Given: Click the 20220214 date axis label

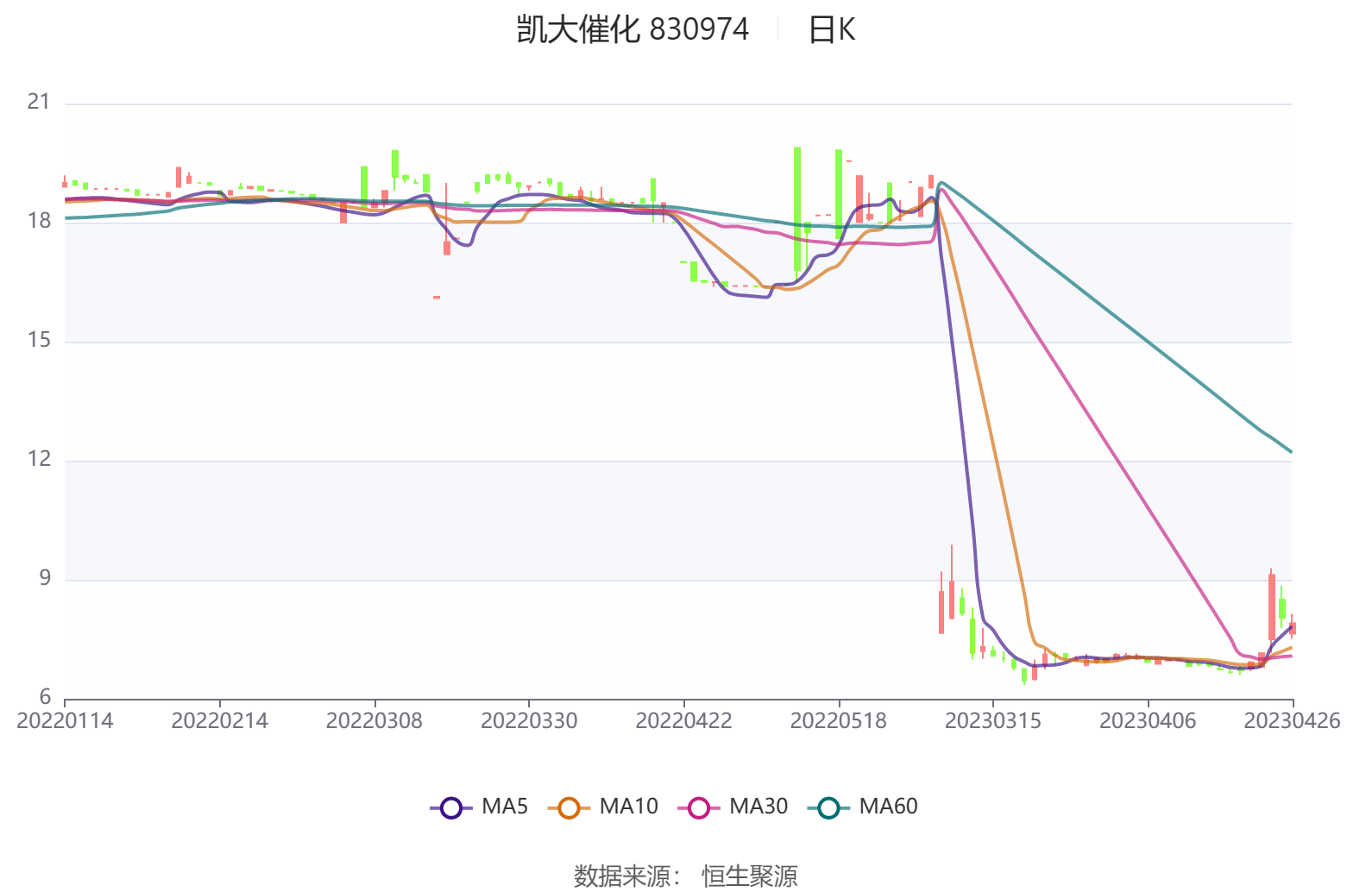Looking at the screenshot, I should coord(219,720).
